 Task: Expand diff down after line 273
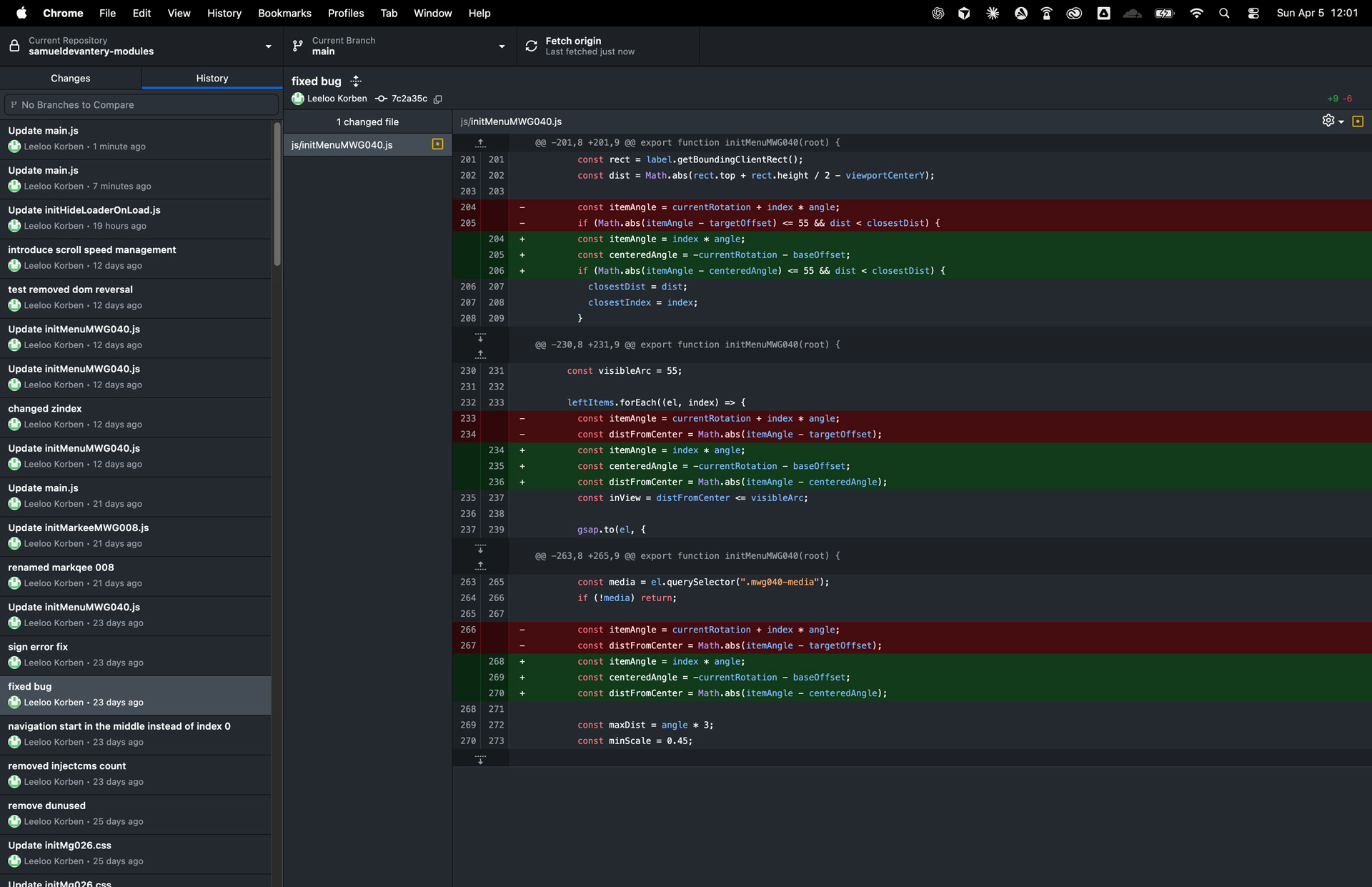click(480, 759)
